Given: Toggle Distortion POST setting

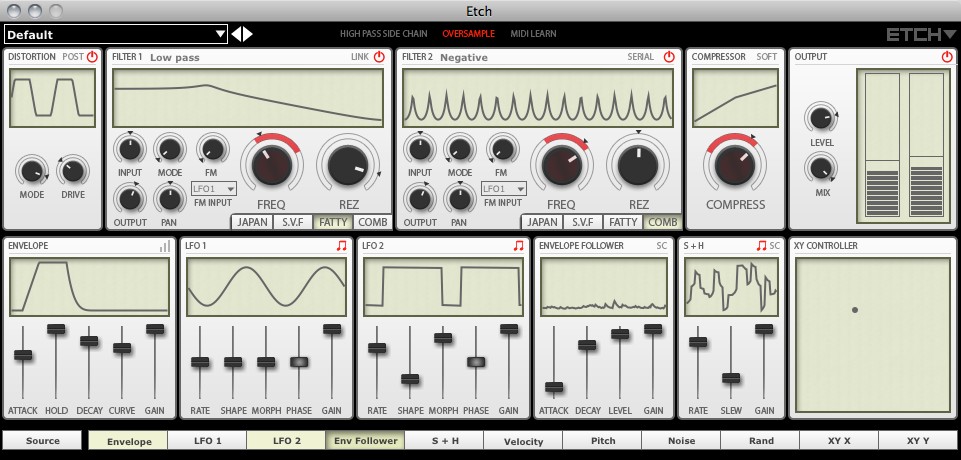Looking at the screenshot, I should click(x=72, y=57).
